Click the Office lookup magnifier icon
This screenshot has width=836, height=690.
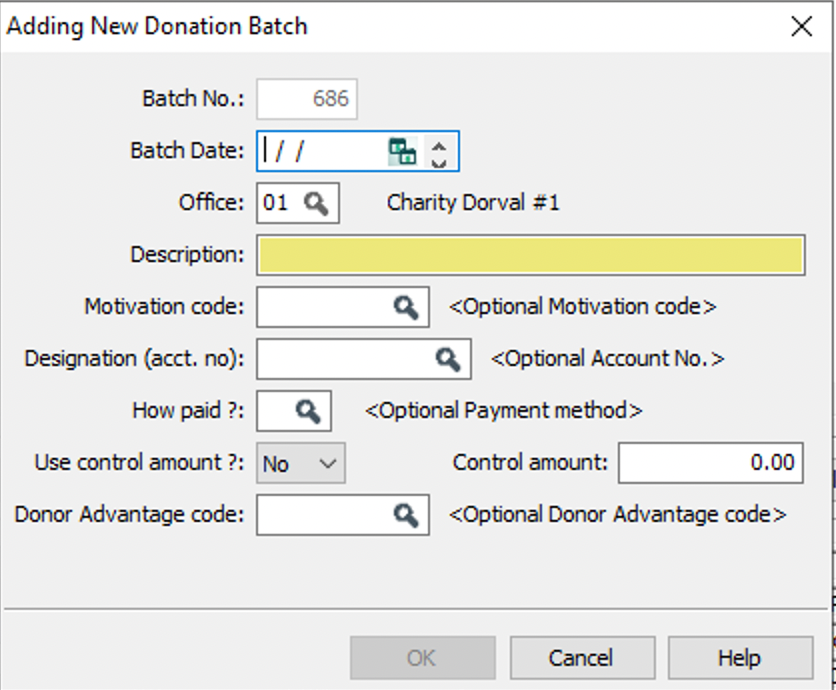[x=316, y=203]
